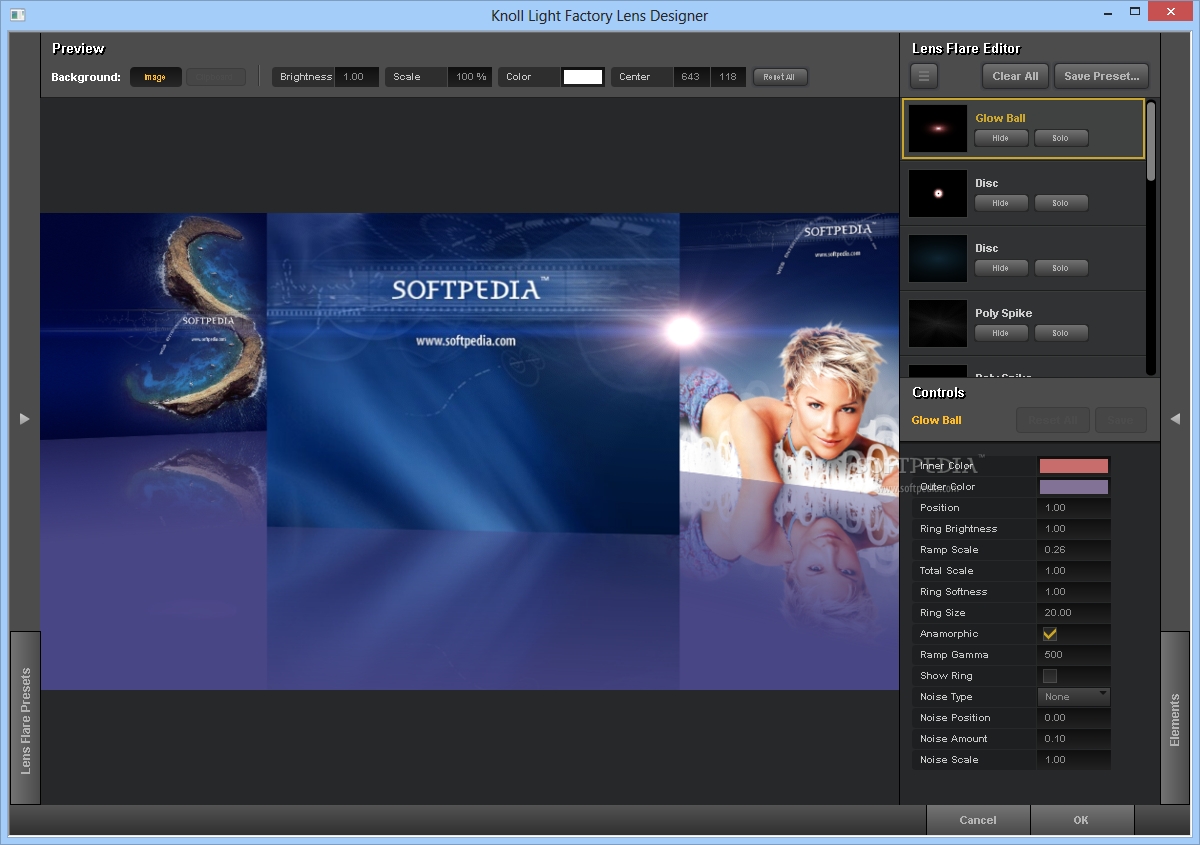The width and height of the screenshot is (1200, 845).
Task: Click the Glow Ball name in the list
Action: [x=1000, y=118]
